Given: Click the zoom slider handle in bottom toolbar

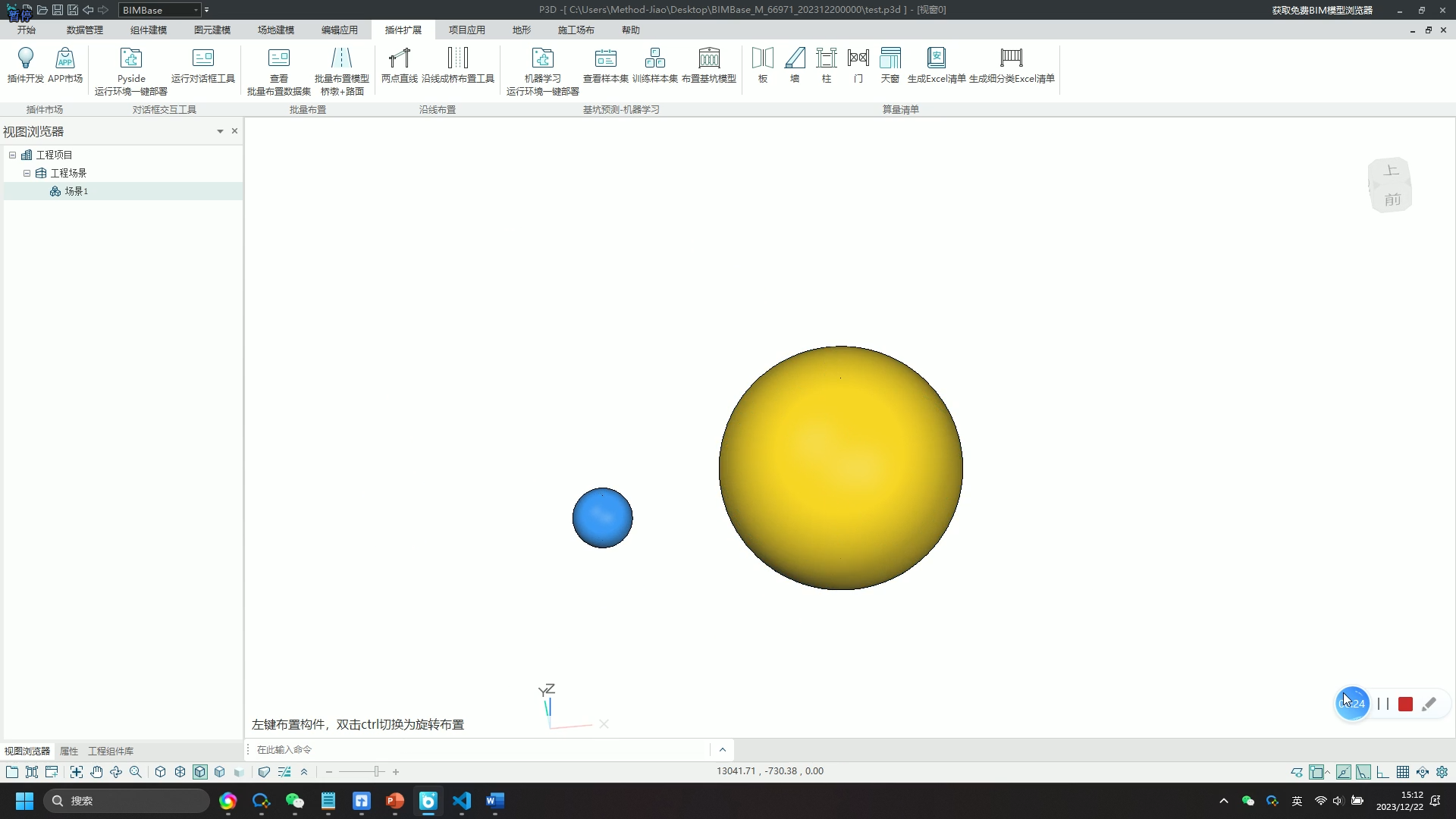Looking at the screenshot, I should tap(377, 772).
